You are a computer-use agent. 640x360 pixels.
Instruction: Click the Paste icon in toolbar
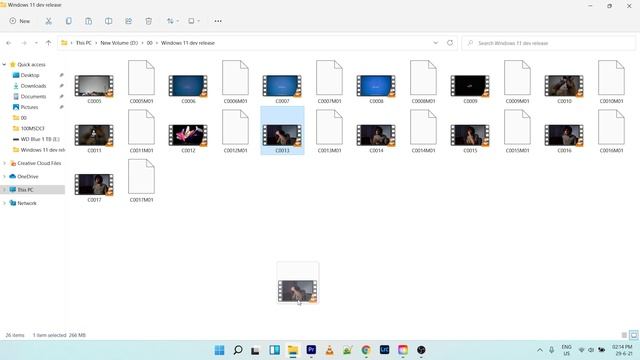[89, 21]
